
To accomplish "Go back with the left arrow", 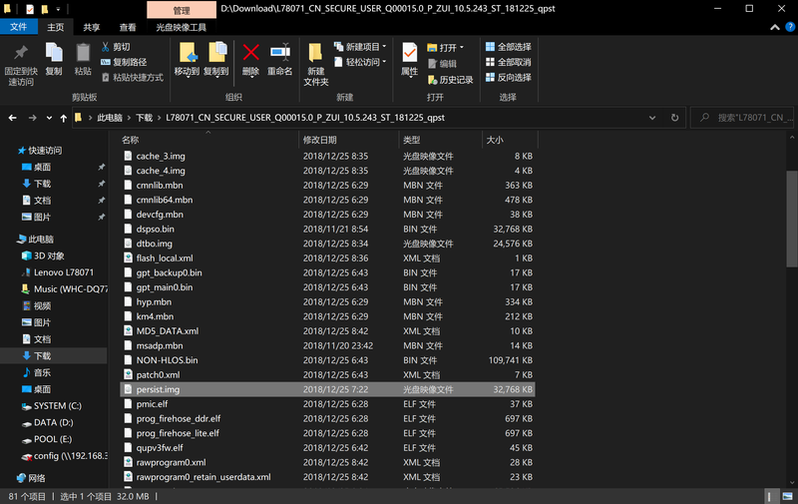I will tap(13, 118).
